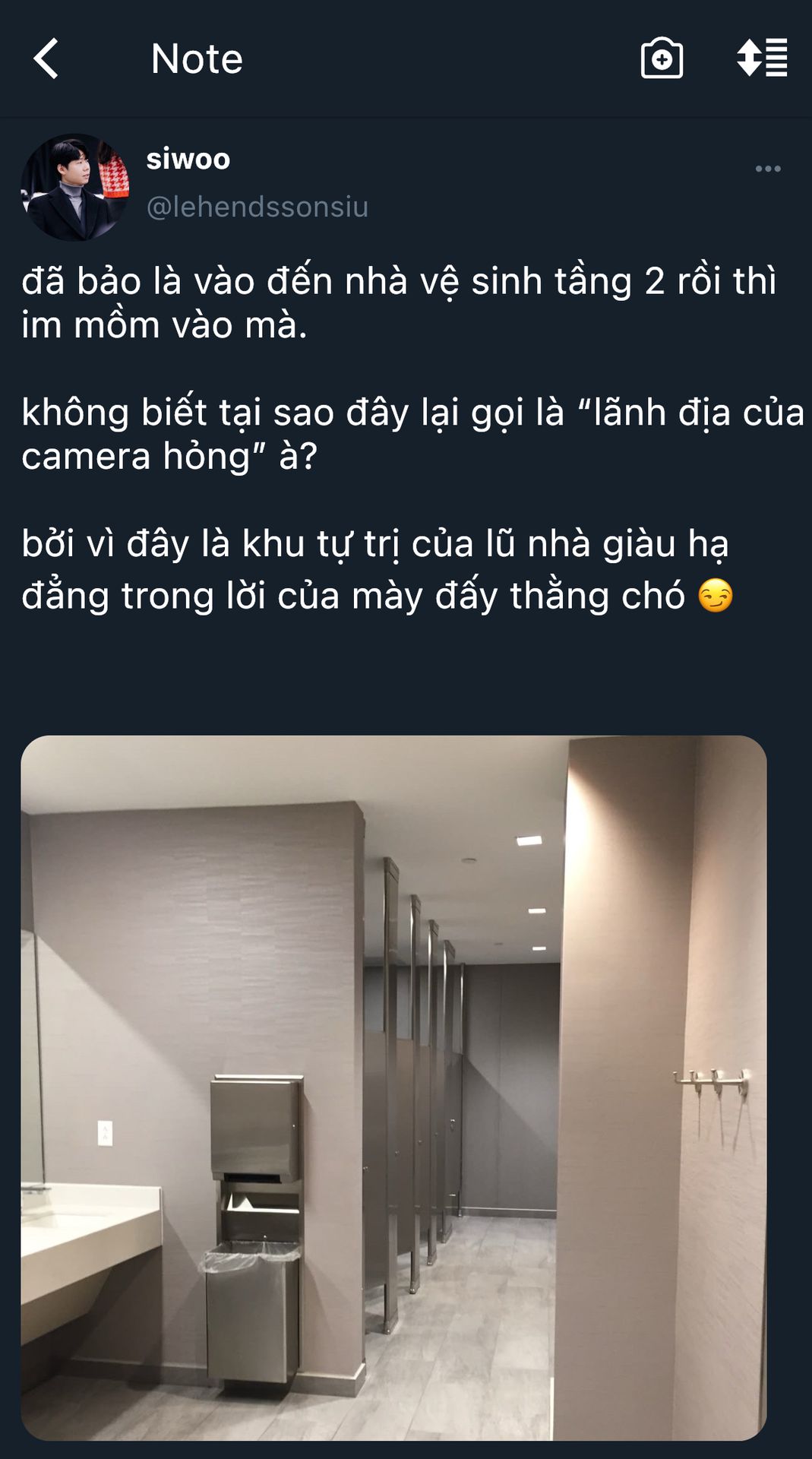Click the wall light switch in photo
Viewport: 812px width, 1459px height.
[x=105, y=1132]
